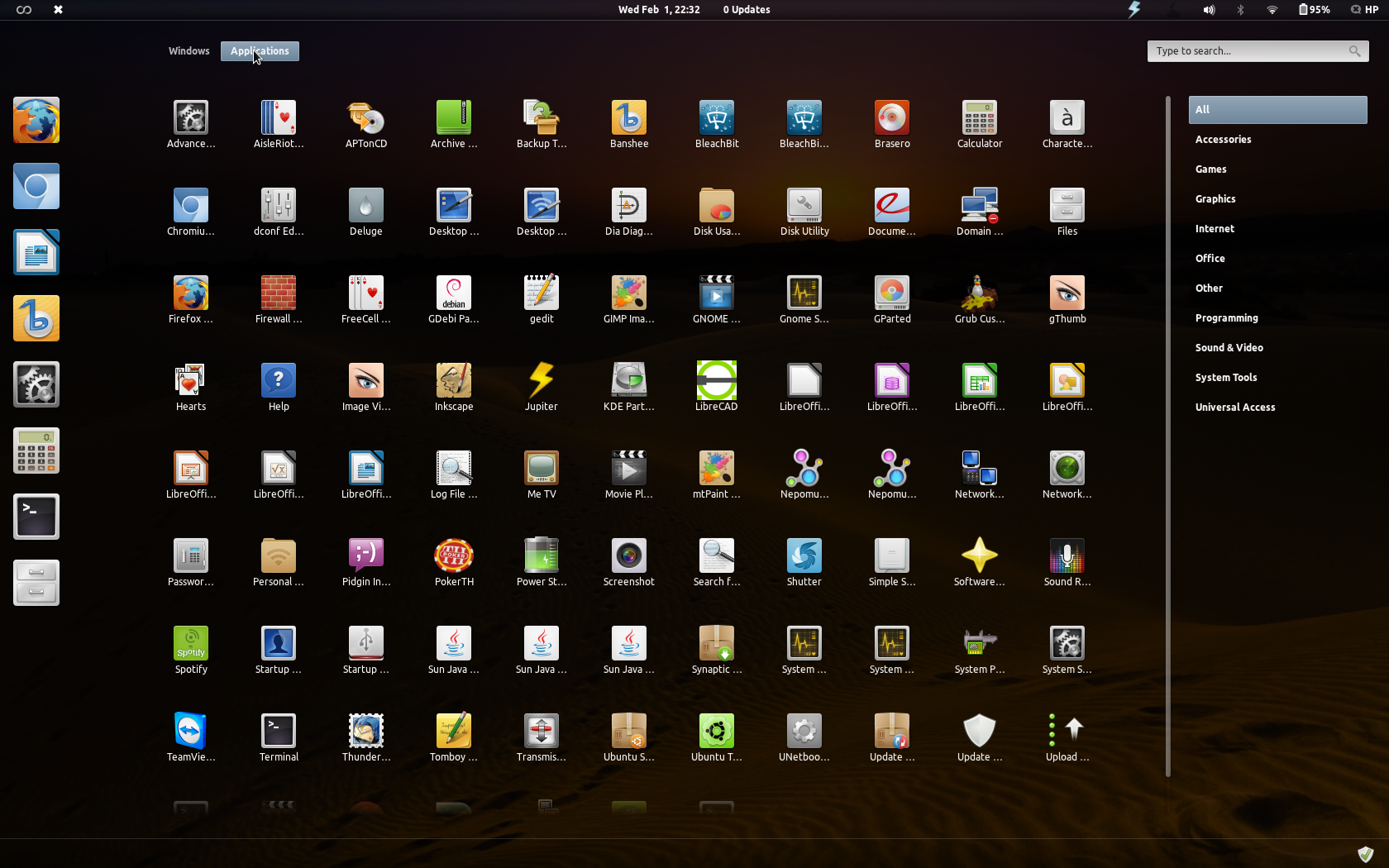Show All application categories
Image resolution: width=1389 pixels, height=868 pixels.
coord(1278,110)
